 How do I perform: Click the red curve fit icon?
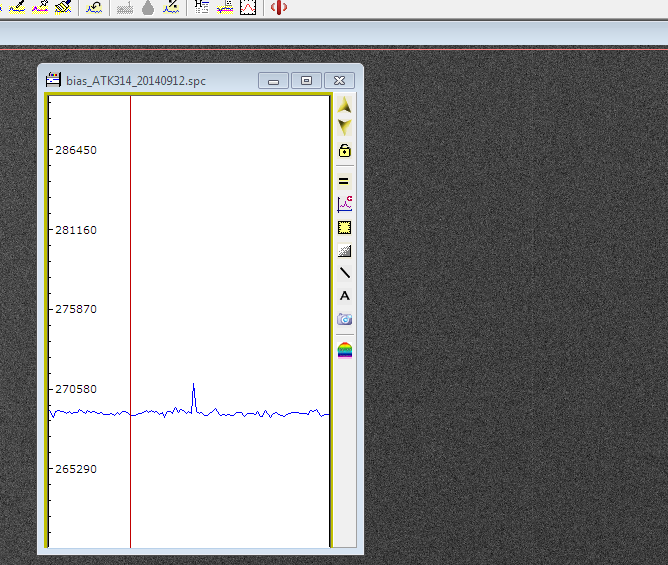248,7
